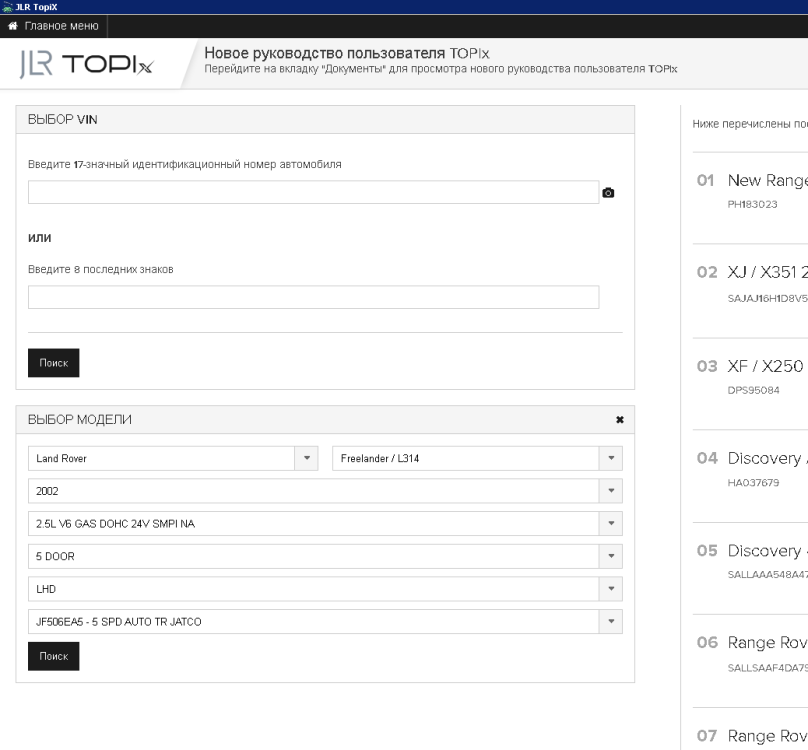Open the Freelander / L314 model dropdown
Image resolution: width=808 pixels, height=750 pixels.
click(x=477, y=458)
